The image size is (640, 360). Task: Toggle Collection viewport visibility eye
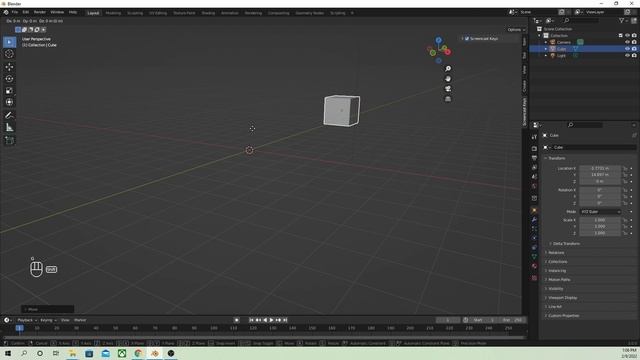(627, 36)
